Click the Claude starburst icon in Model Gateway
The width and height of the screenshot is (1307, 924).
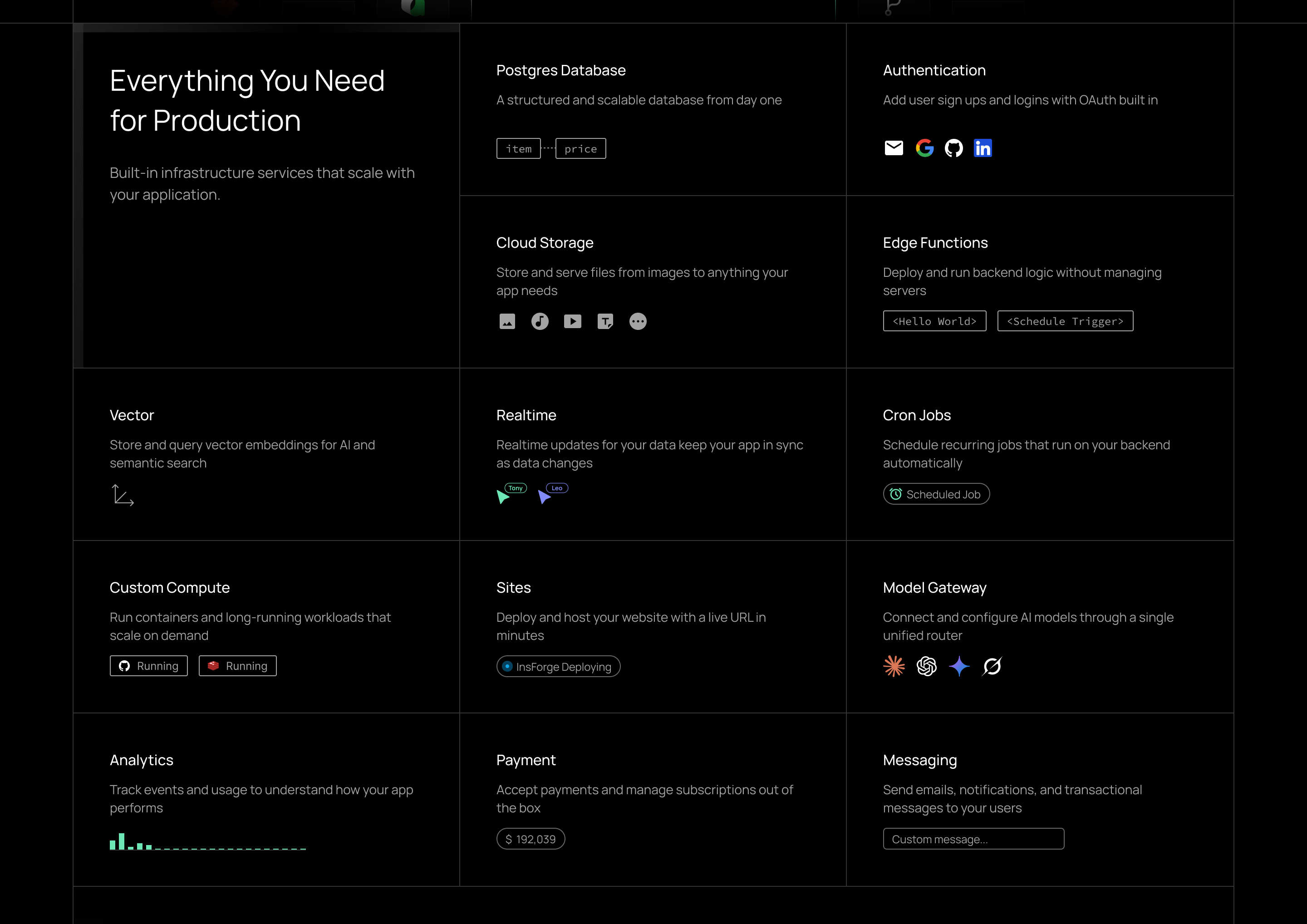click(894, 666)
